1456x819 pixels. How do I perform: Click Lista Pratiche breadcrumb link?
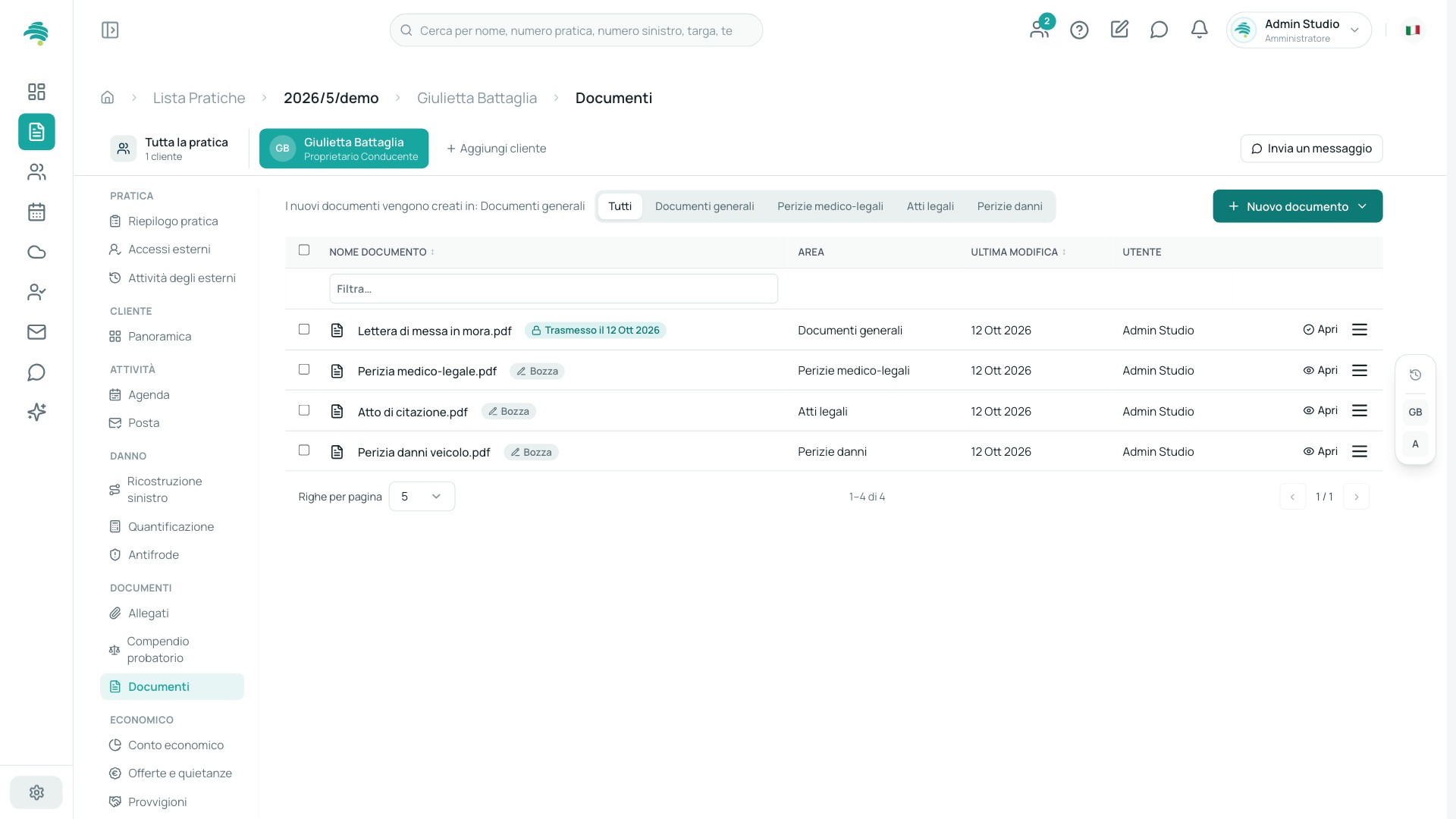coord(199,98)
